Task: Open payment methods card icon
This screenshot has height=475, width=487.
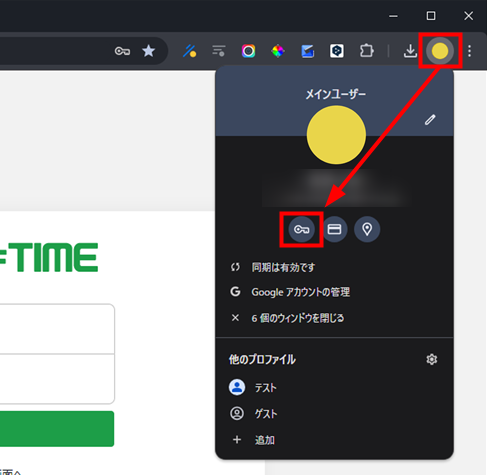Action: [x=334, y=229]
